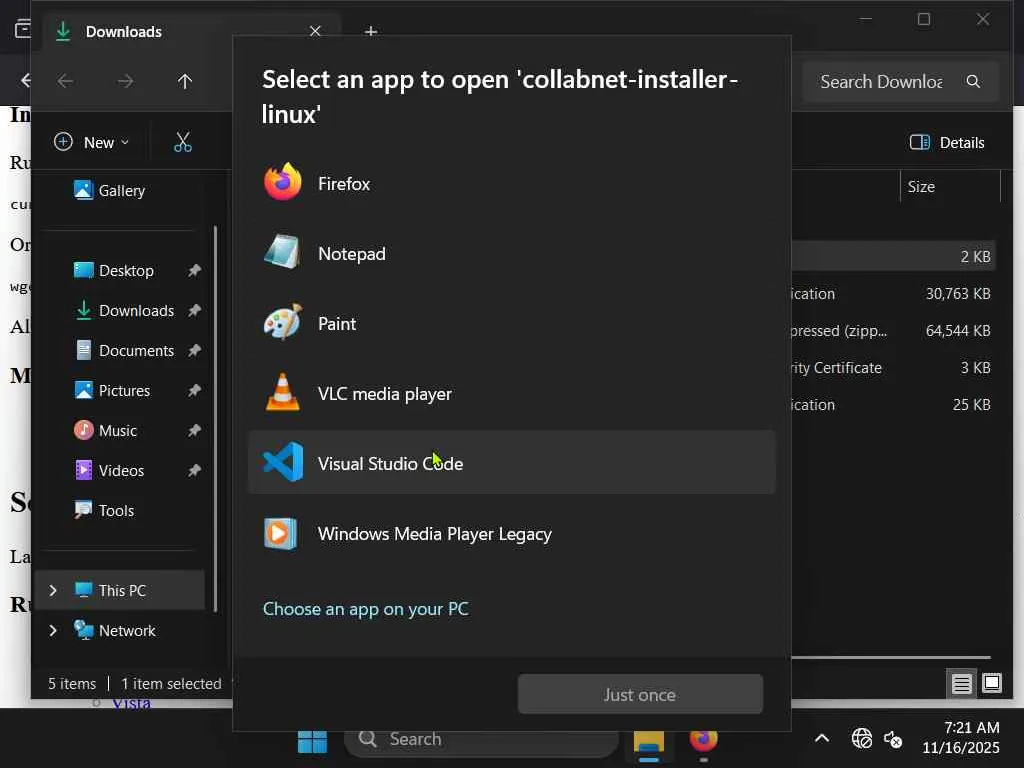
Task: Click the Just once button
Action: (640, 694)
